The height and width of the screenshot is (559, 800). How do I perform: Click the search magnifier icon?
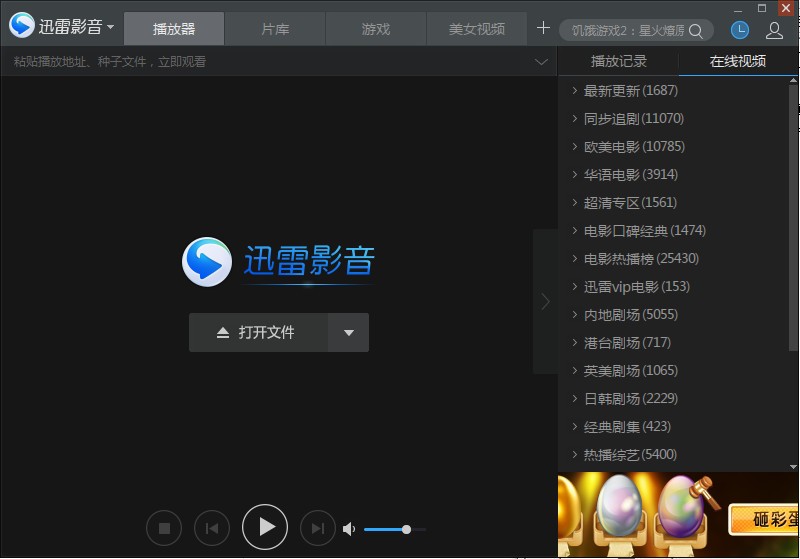[x=696, y=30]
